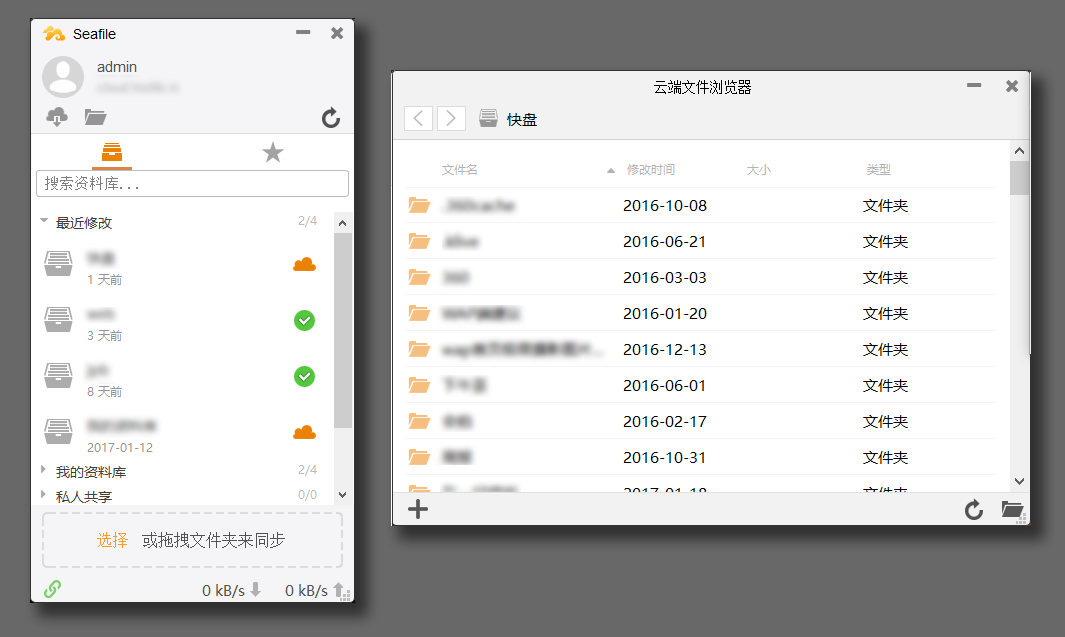This screenshot has width=1065, height=637.
Task: Click the green link icon in status bar
Action: tap(52, 589)
